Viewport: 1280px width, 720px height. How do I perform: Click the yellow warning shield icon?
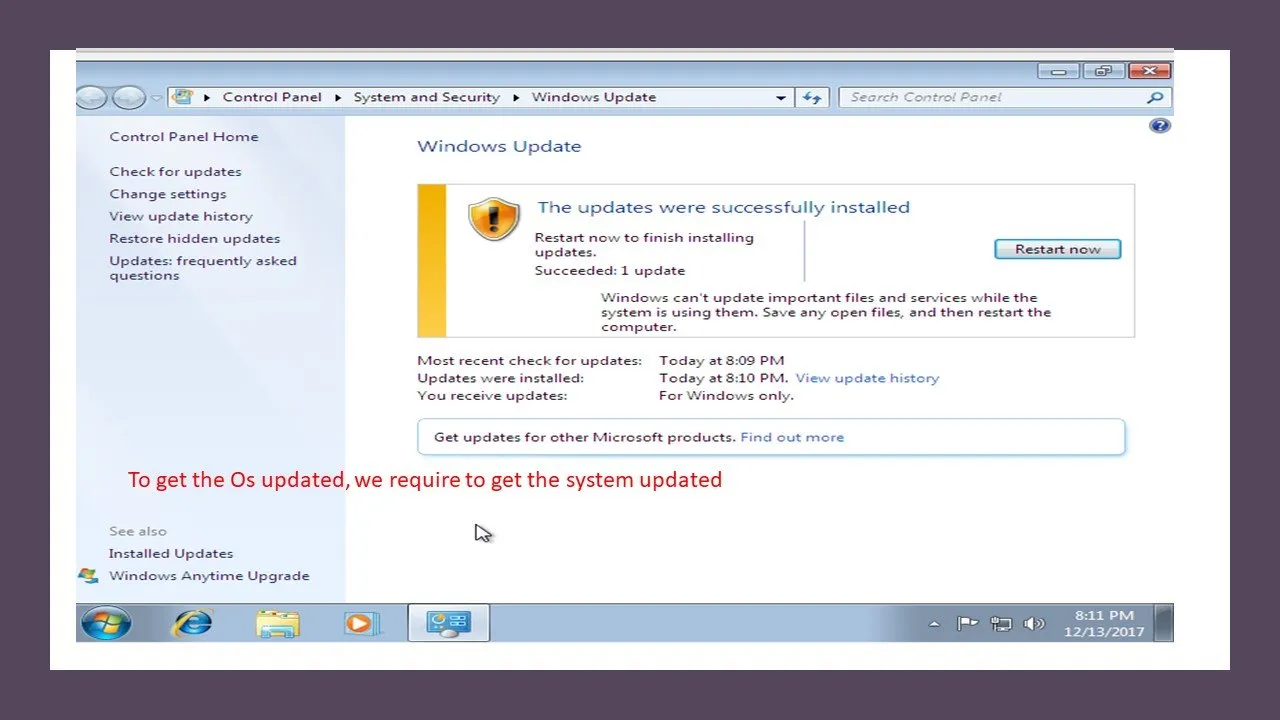[x=494, y=218]
